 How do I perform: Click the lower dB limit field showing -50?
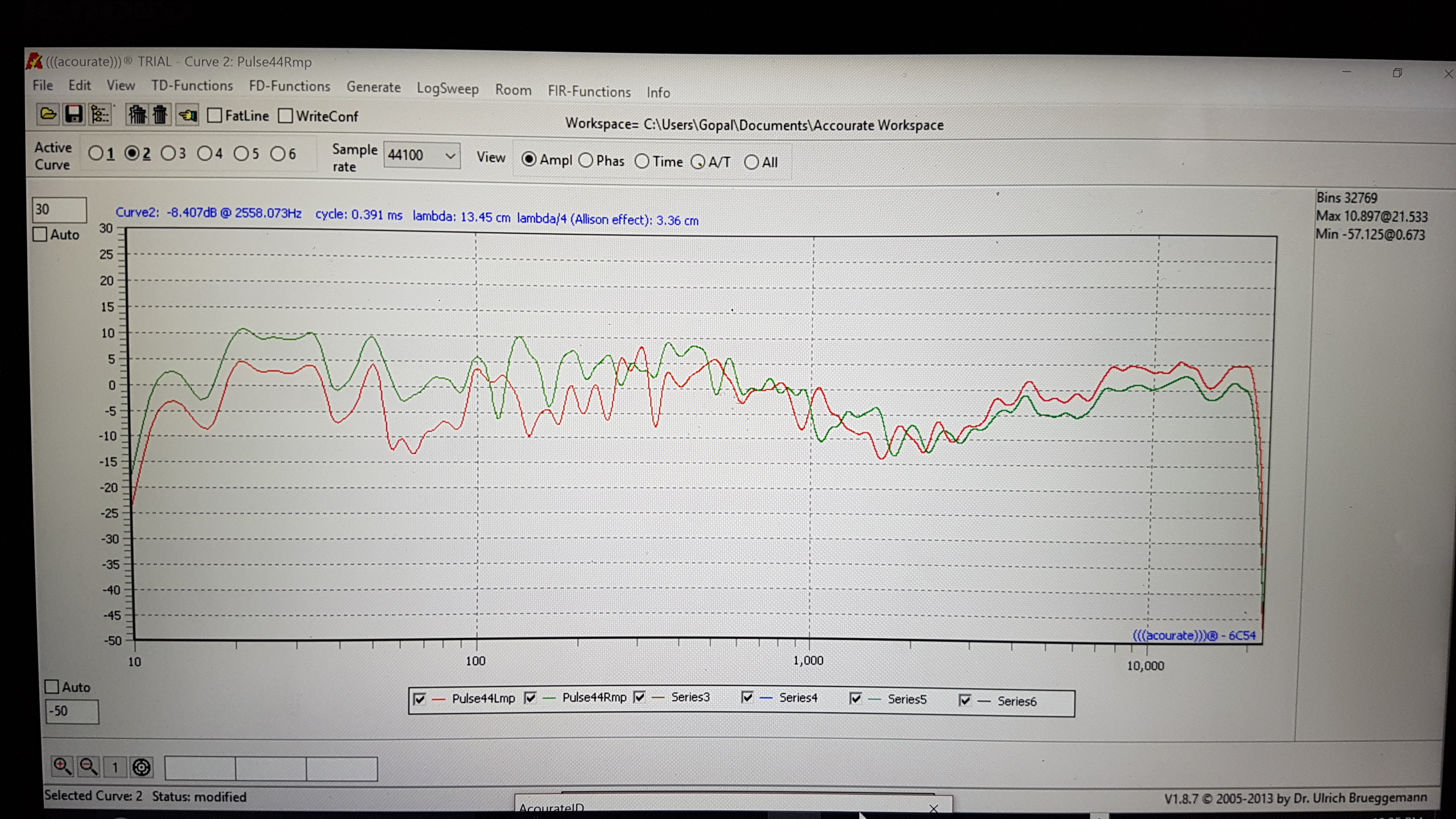point(72,712)
